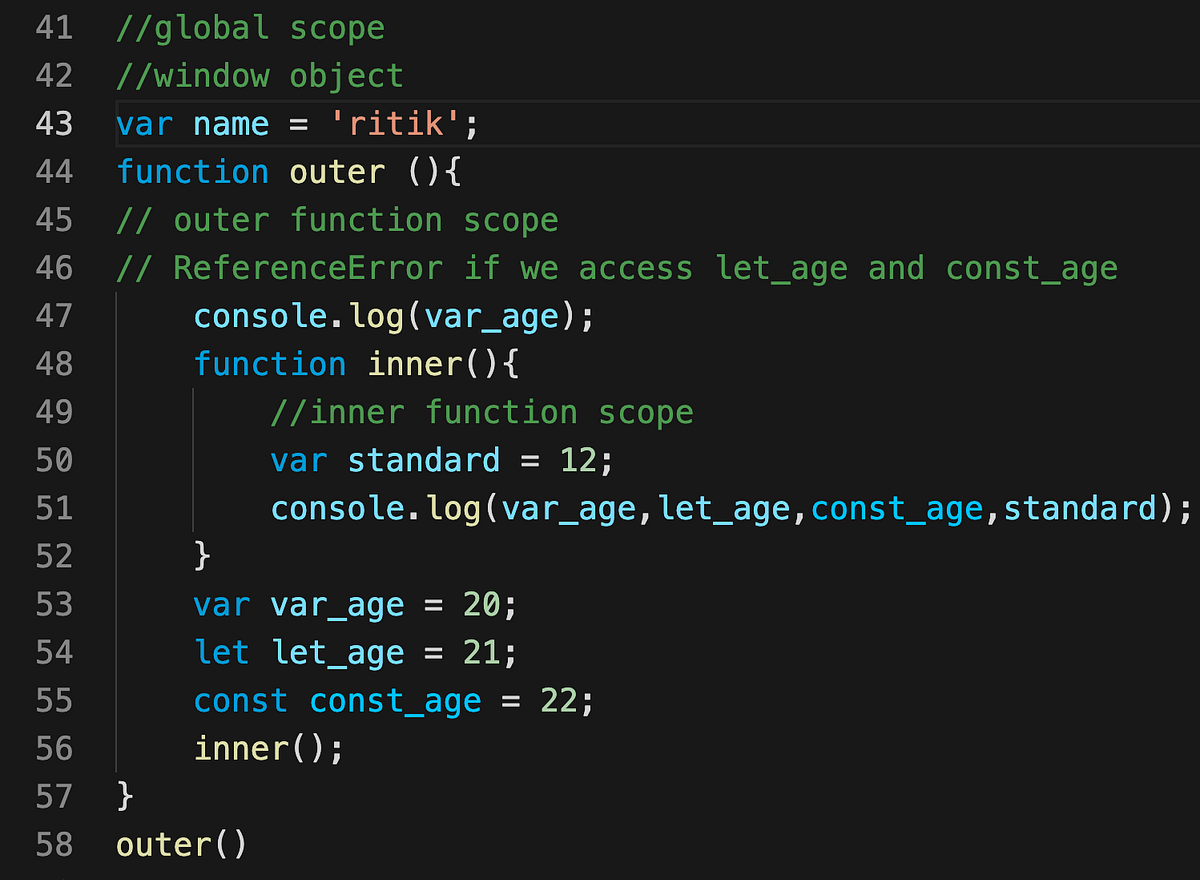Click the outer() call on line 58
Image resolution: width=1200 pixels, height=880 pixels.
(178, 844)
